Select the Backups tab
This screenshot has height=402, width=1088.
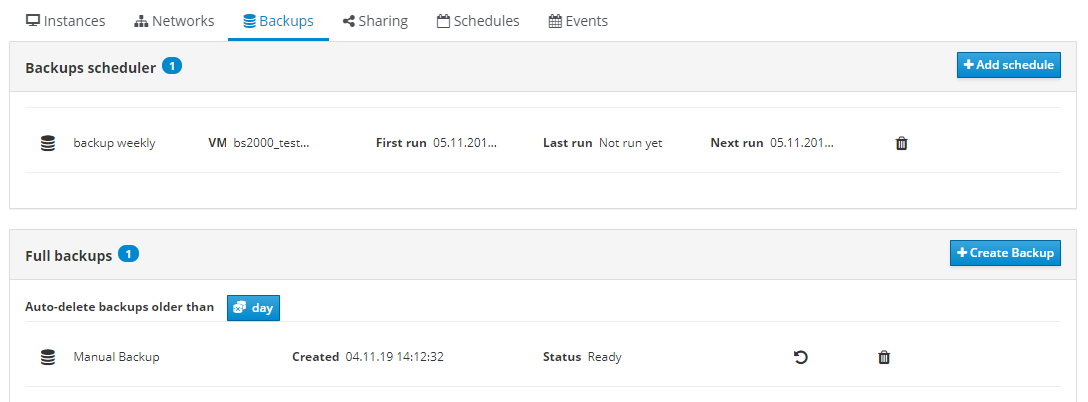point(278,21)
